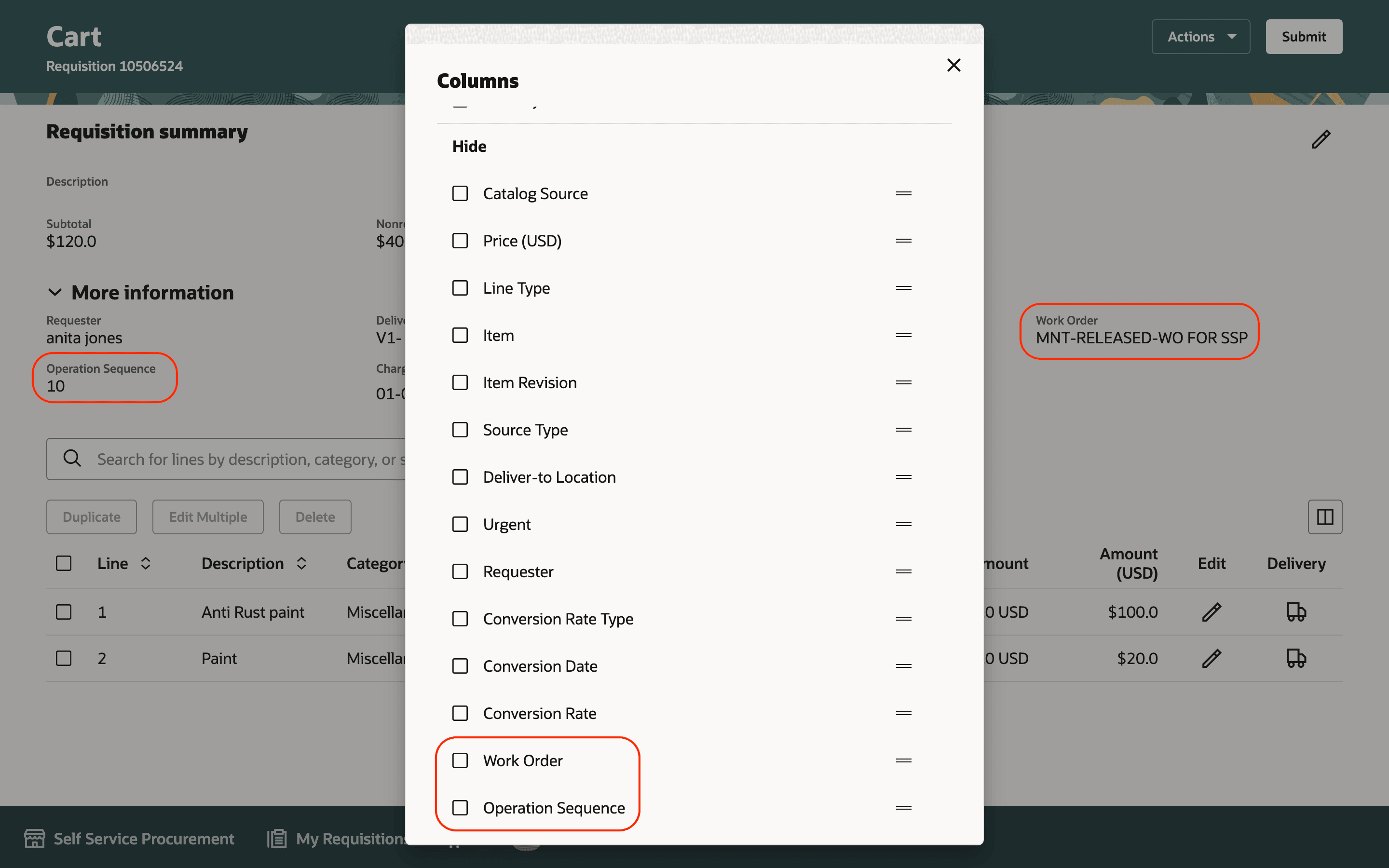Click the manage columns panel icon above the table
Viewport: 1389px width, 868px height.
pyautogui.click(x=1325, y=516)
